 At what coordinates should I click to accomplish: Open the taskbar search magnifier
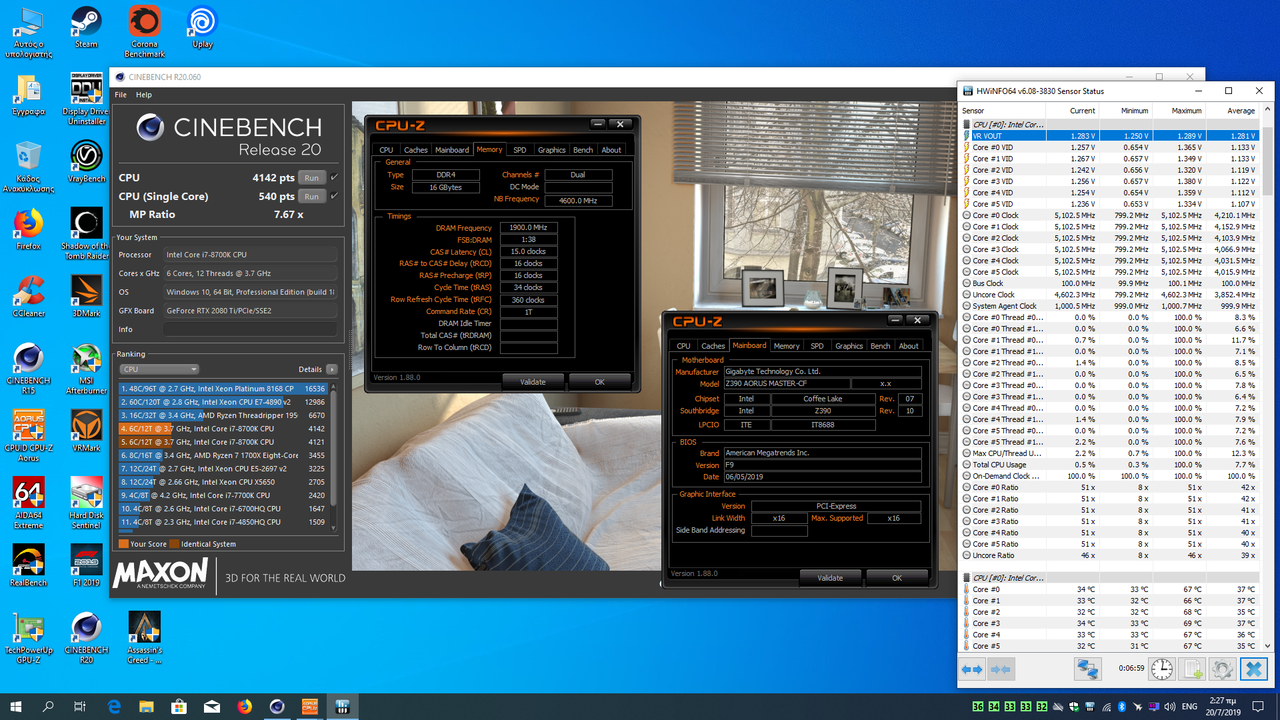click(x=48, y=707)
